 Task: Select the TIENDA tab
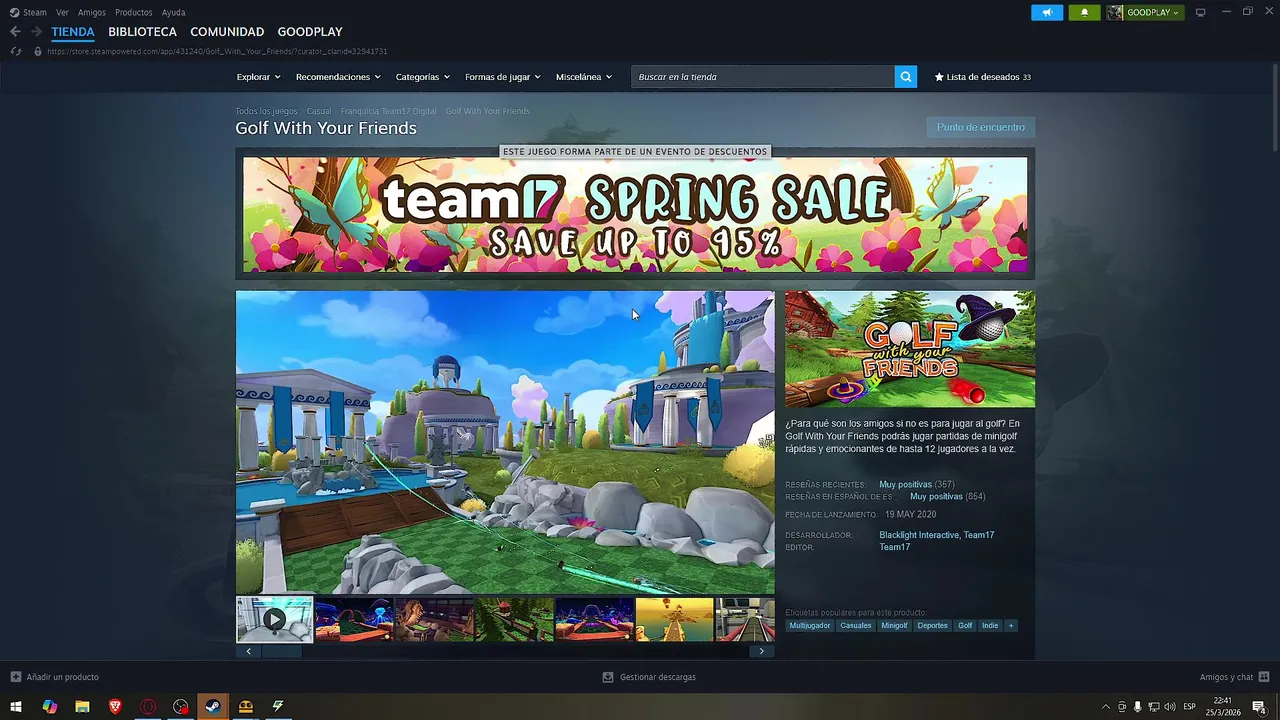(73, 32)
